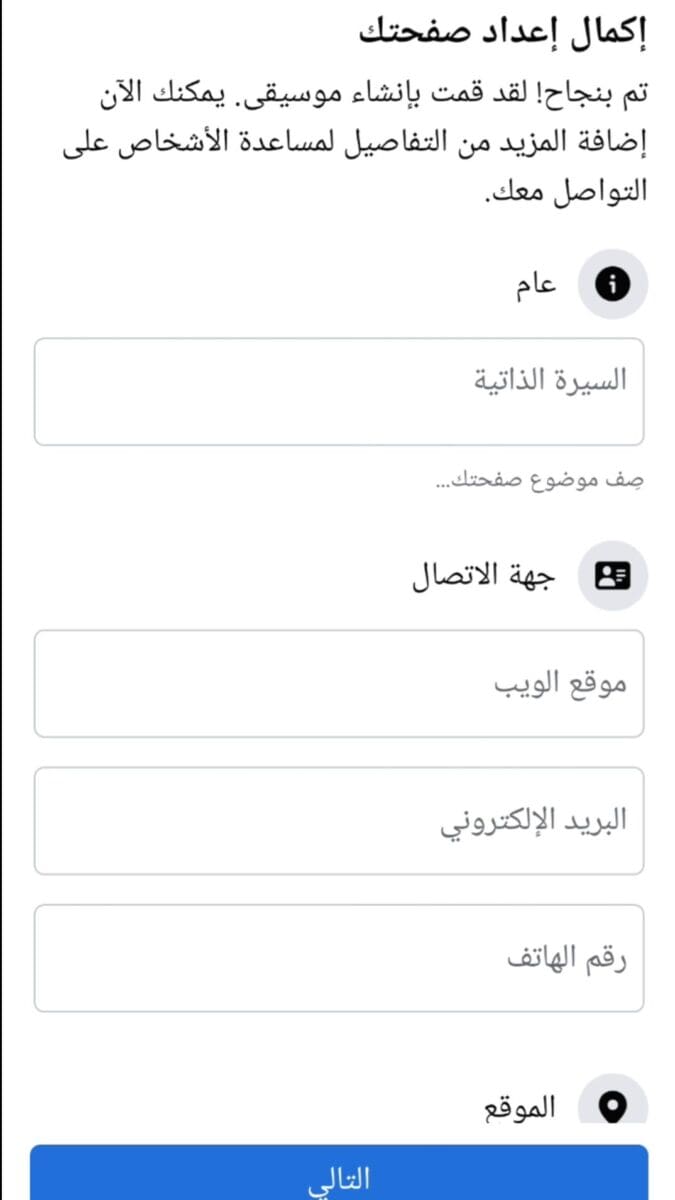675x1200 pixels.
Task: Focus the السيرة الذاتية bio field
Action: [339, 391]
